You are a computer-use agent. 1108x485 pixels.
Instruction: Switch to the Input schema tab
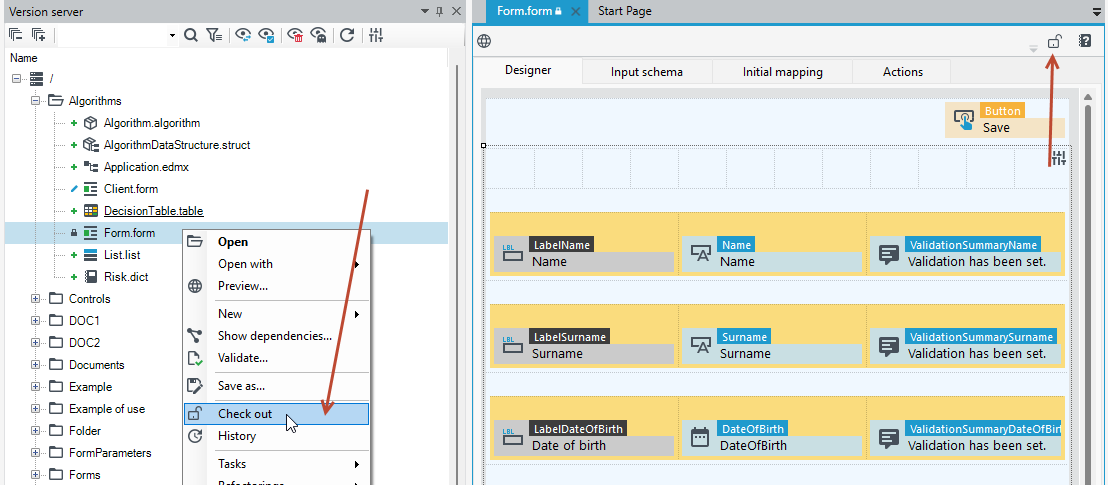(647, 71)
